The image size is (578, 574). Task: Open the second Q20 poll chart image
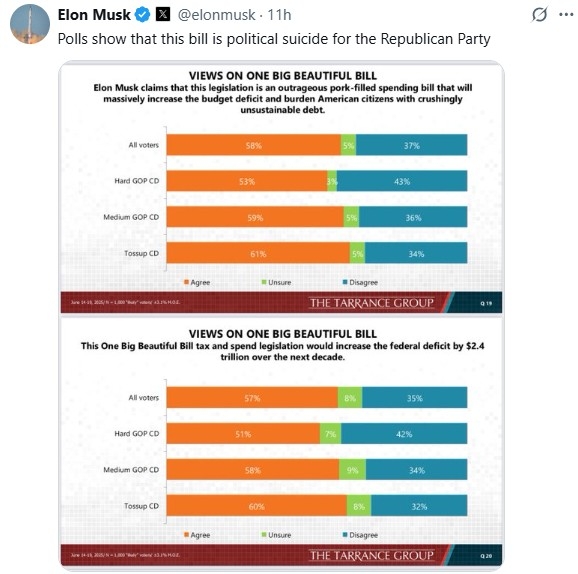click(281, 441)
